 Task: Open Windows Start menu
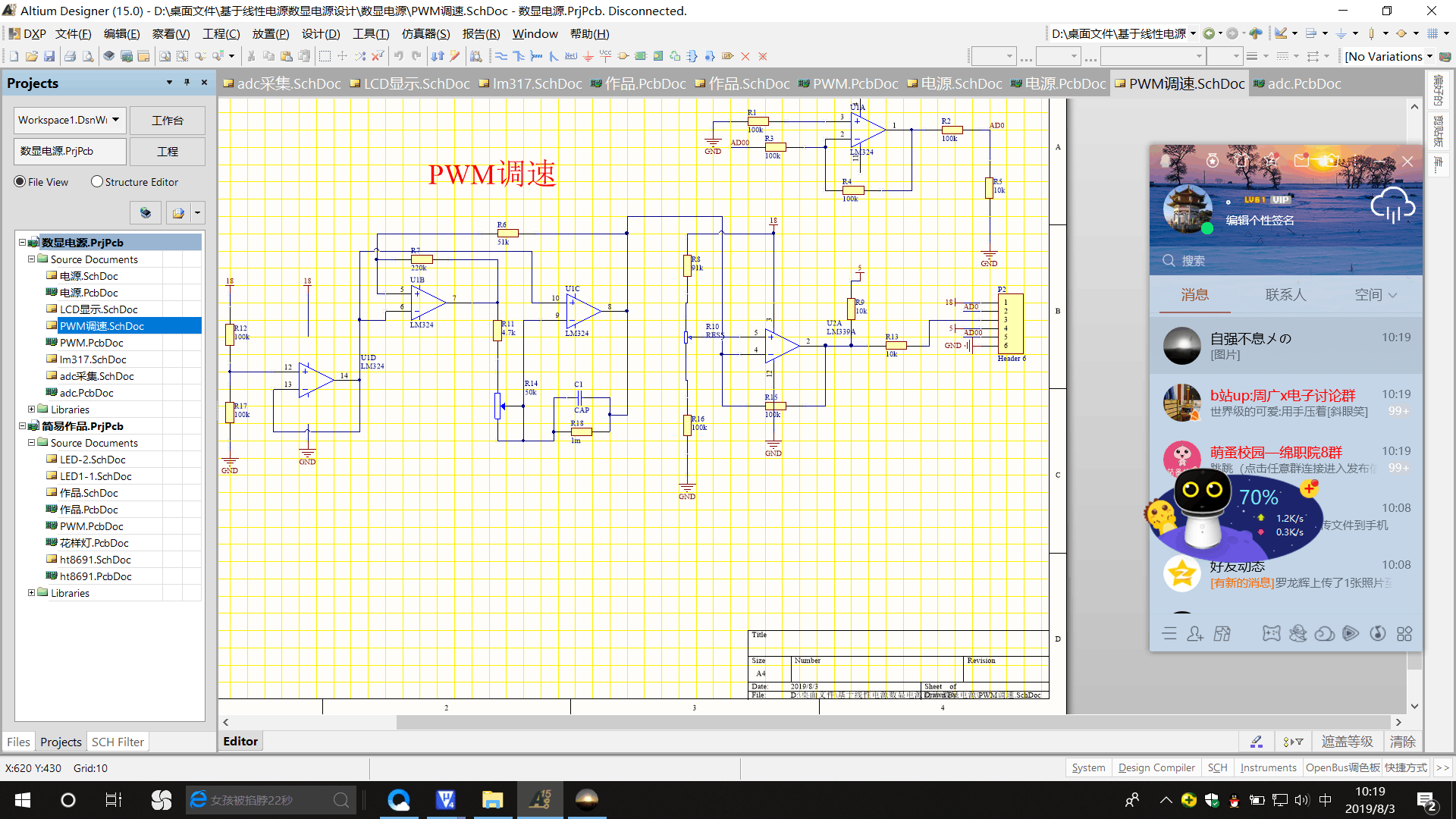(x=23, y=800)
